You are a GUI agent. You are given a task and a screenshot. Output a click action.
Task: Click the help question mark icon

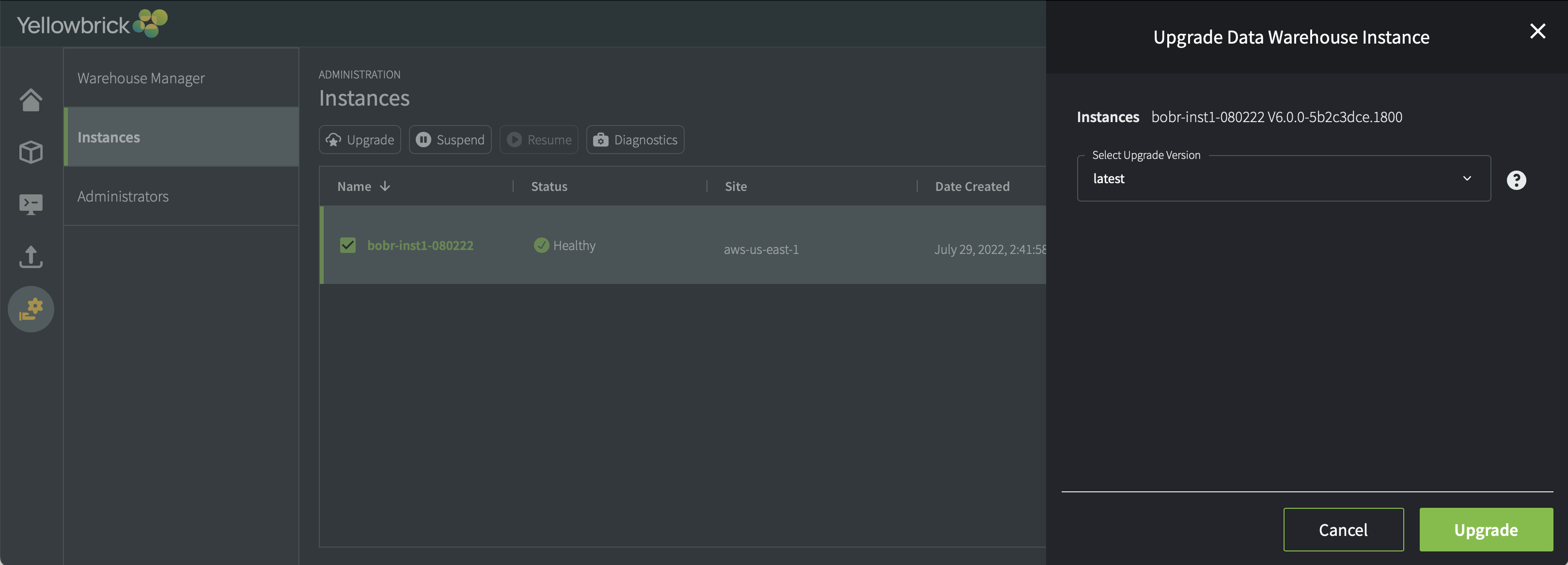pos(1516,180)
